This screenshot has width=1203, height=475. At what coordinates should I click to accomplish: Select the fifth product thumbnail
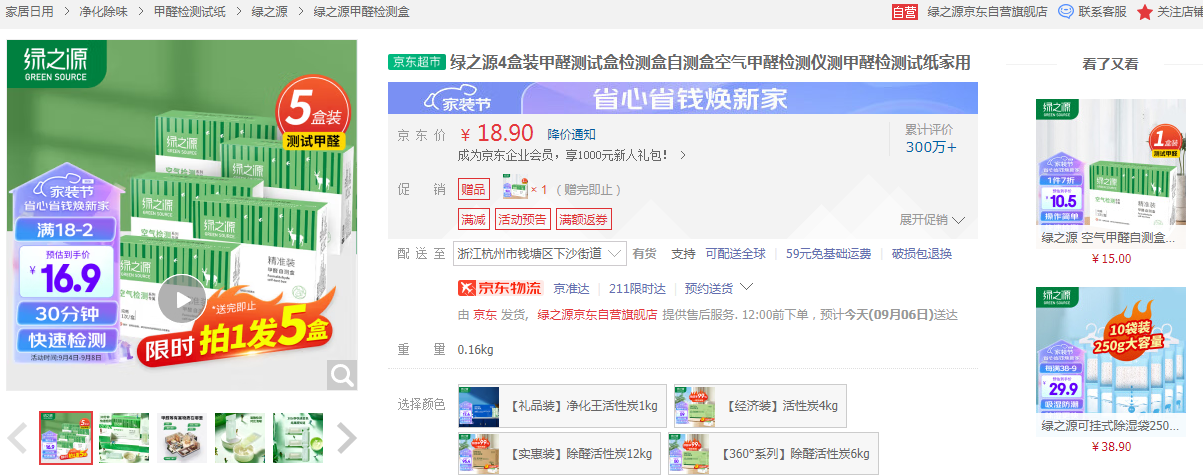tap(298, 438)
